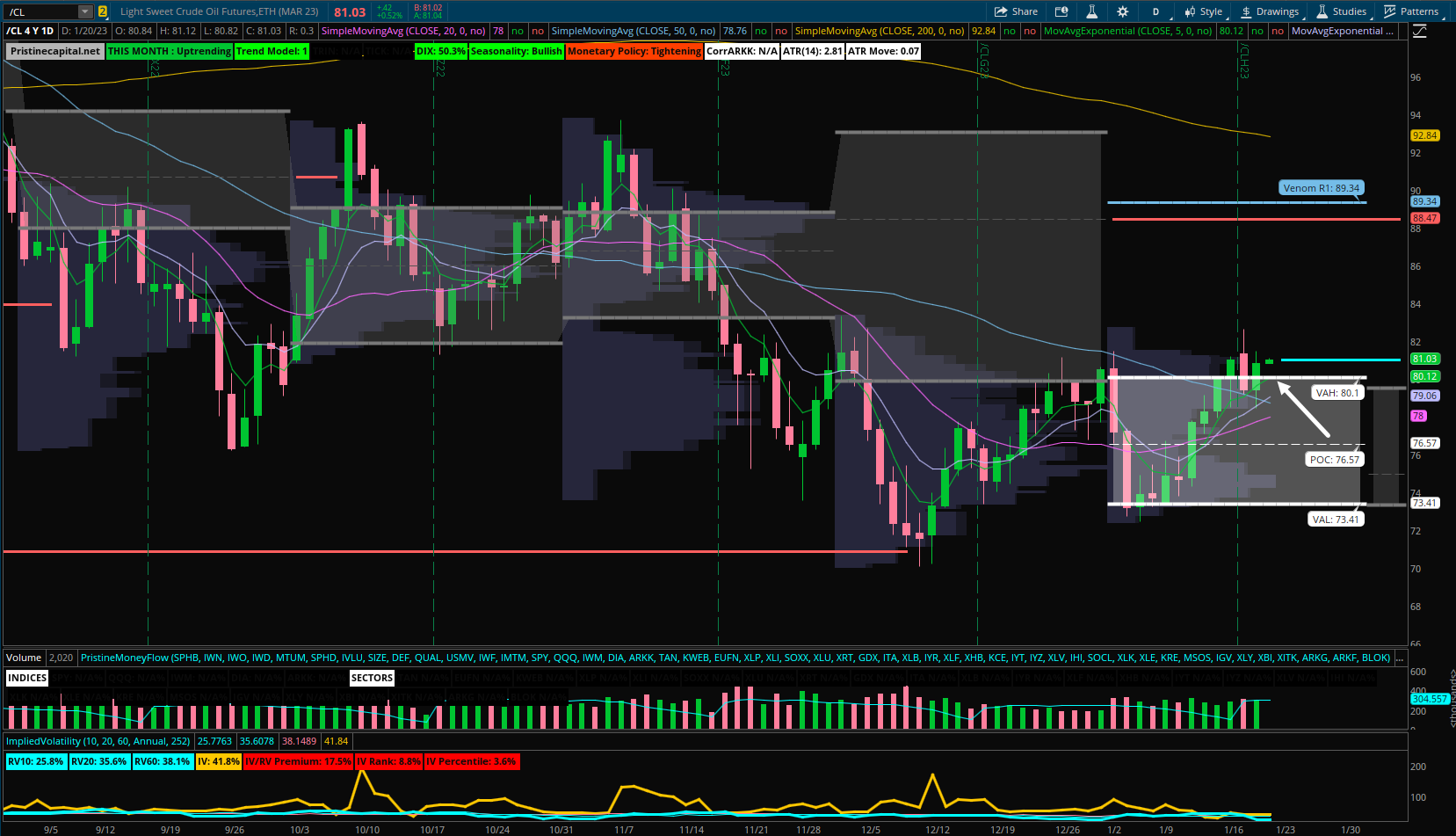Click the IV/RV Premium: 17.5% label
Viewport: 1456px width, 836px height.
pyautogui.click(x=298, y=761)
